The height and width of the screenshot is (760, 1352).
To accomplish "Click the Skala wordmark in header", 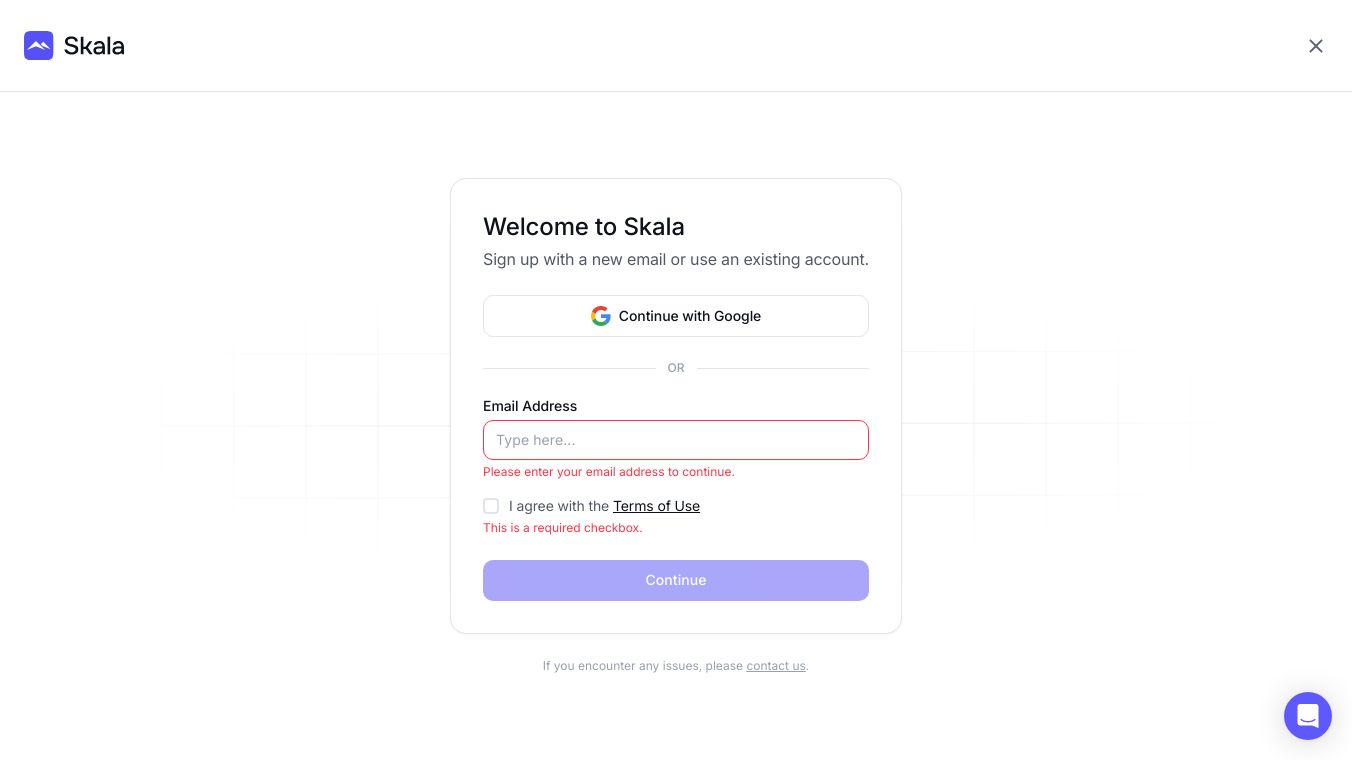I will click(94, 46).
